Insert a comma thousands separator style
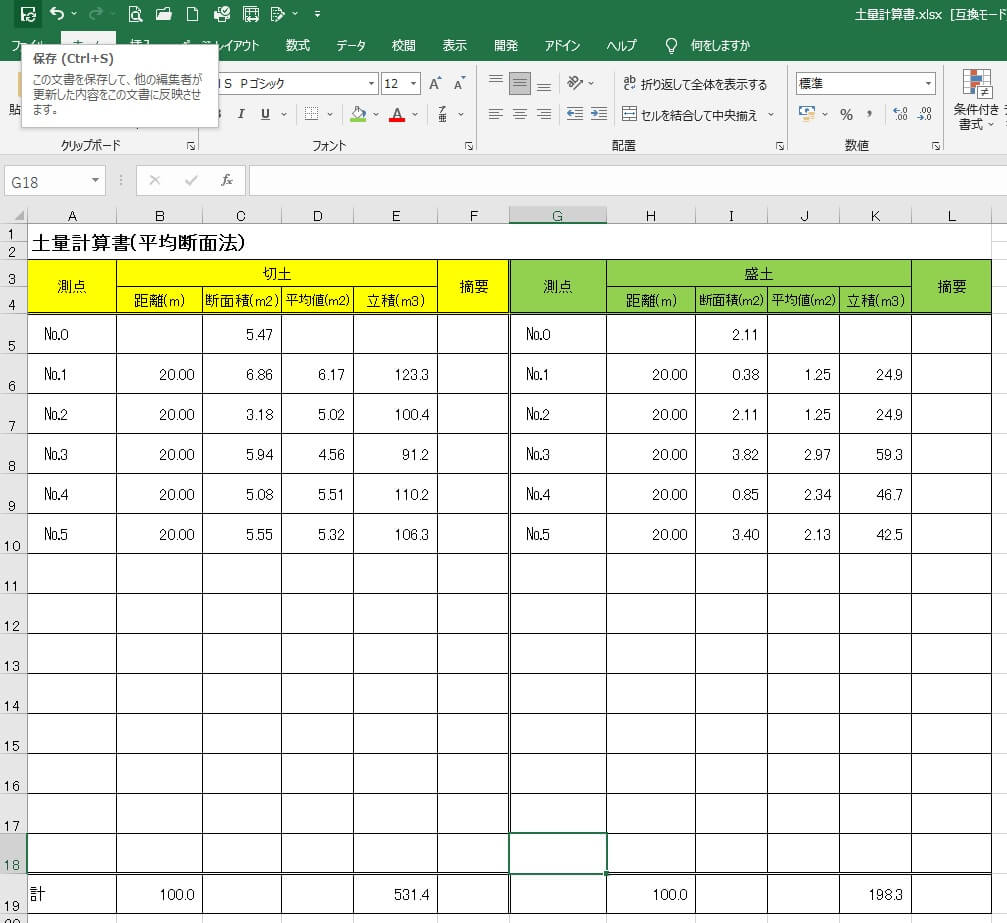Image resolution: width=1007 pixels, height=923 pixels. click(x=869, y=114)
